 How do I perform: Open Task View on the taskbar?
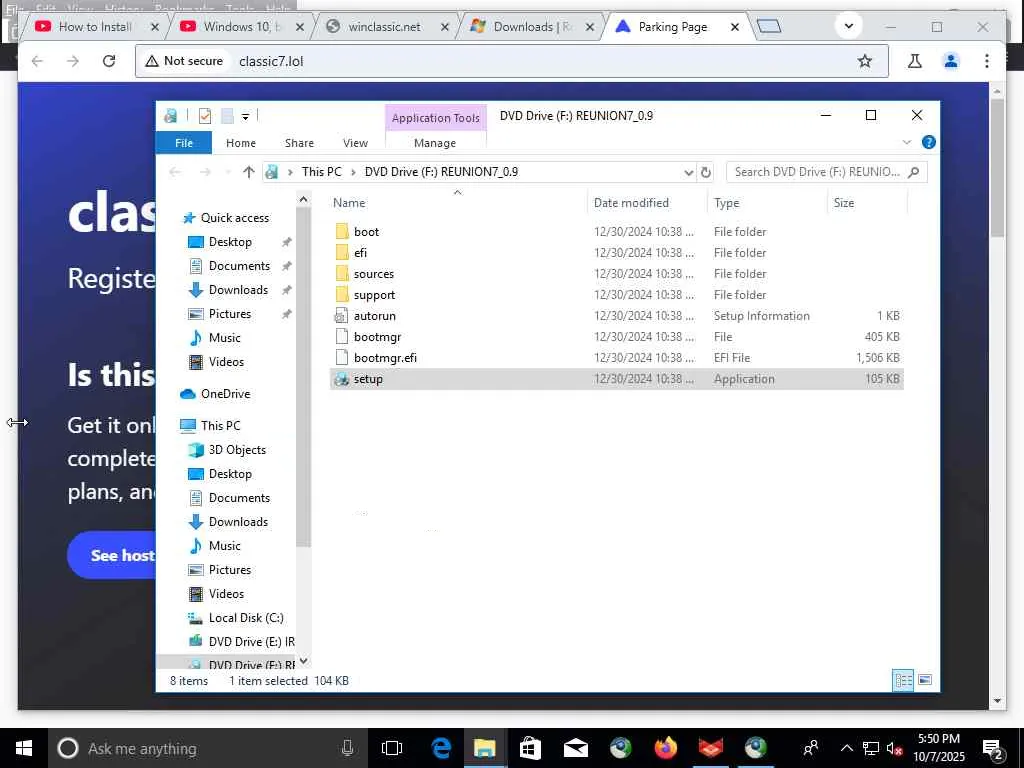click(392, 748)
